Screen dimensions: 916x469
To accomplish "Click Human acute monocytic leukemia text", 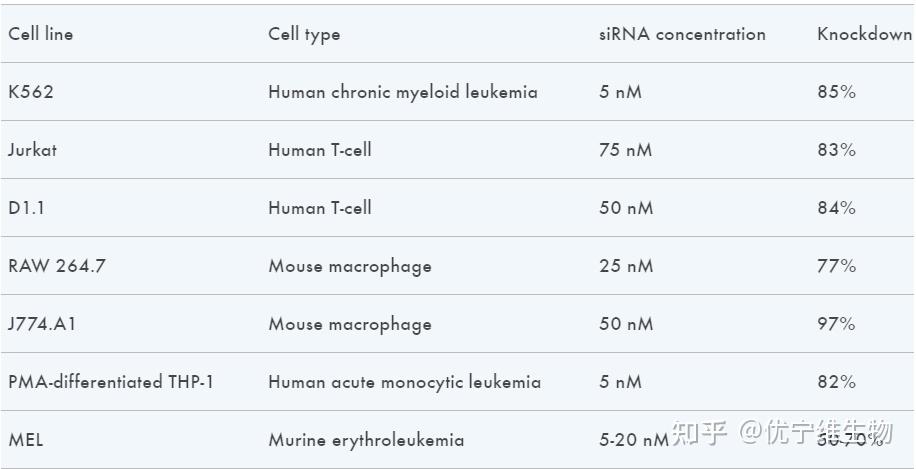I will point(404,382).
